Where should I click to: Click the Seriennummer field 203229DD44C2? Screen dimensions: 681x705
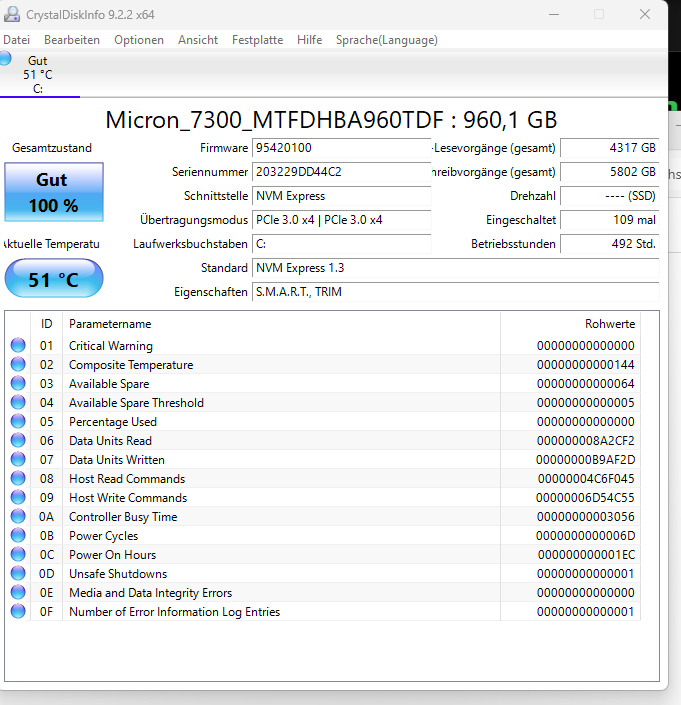(342, 172)
